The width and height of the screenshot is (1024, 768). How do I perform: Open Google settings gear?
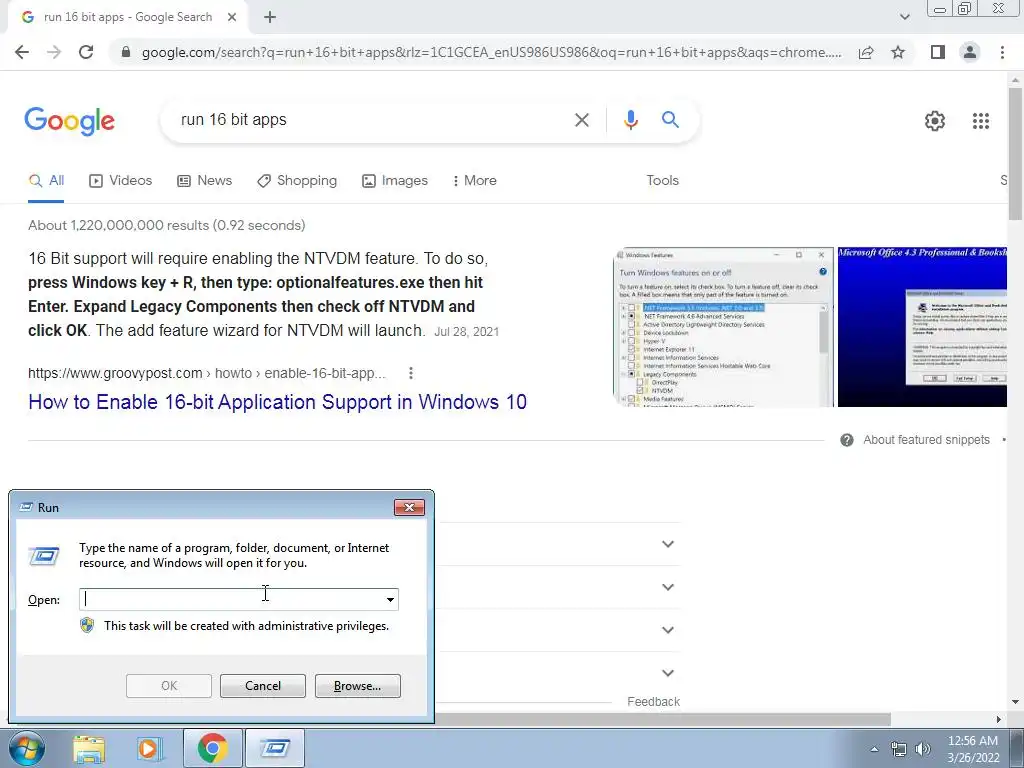(935, 121)
